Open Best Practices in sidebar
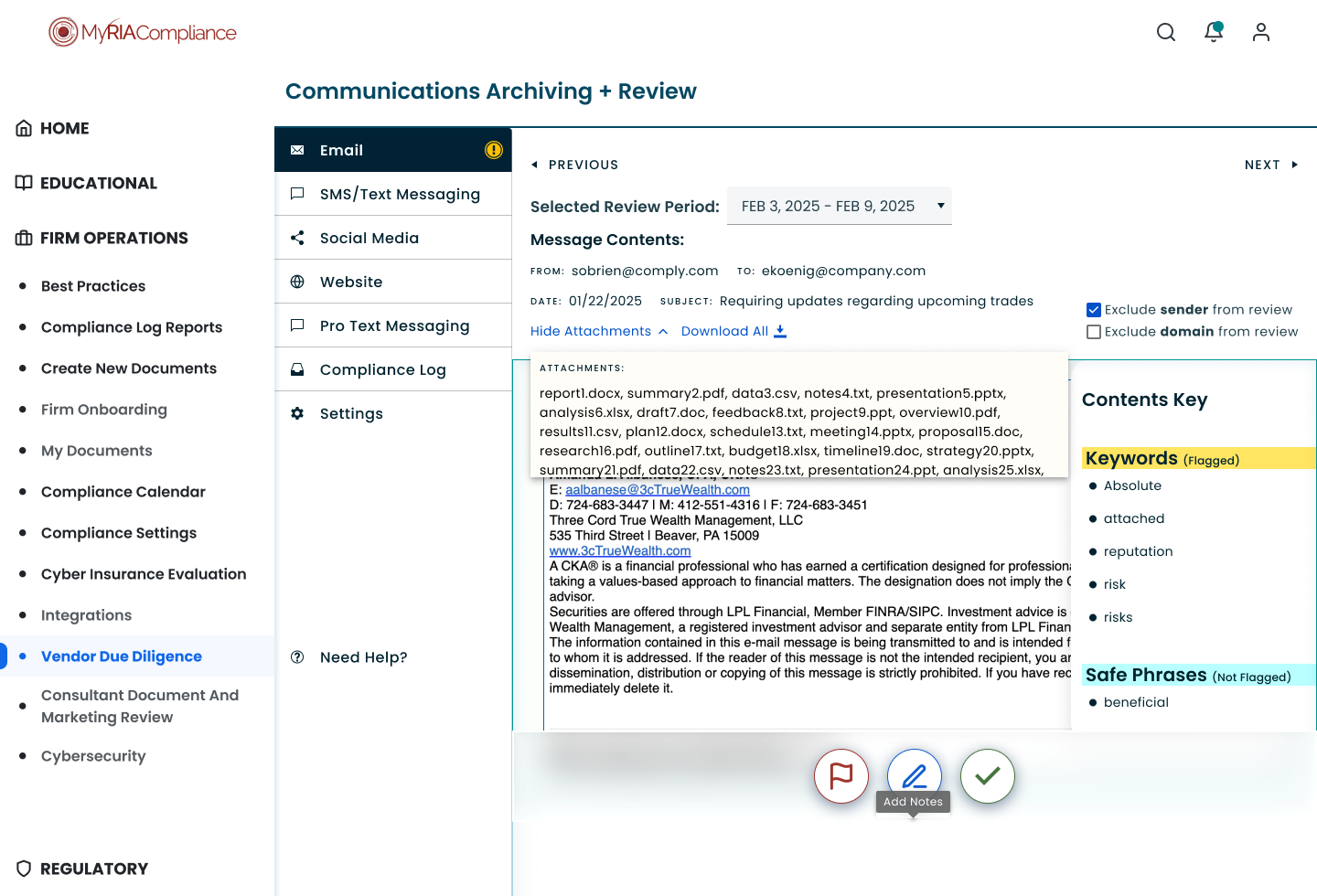 pyautogui.click(x=93, y=286)
